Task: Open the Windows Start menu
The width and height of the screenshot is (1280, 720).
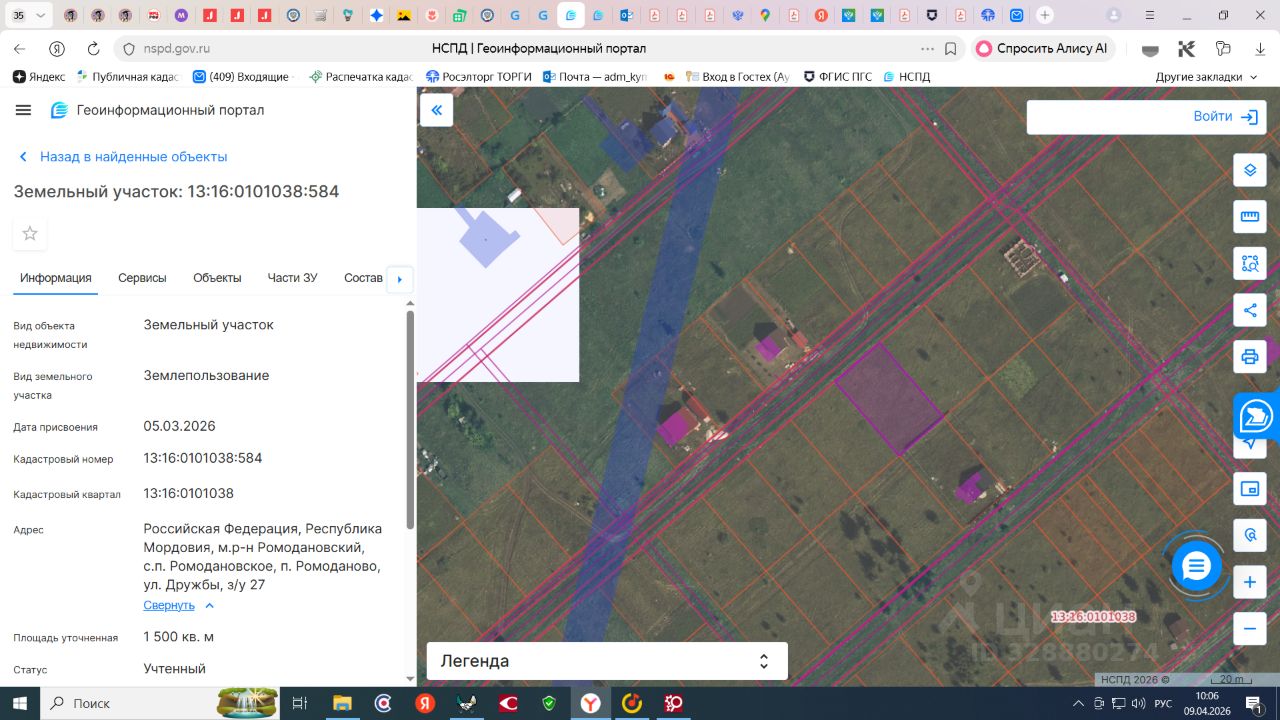Action: [20, 703]
